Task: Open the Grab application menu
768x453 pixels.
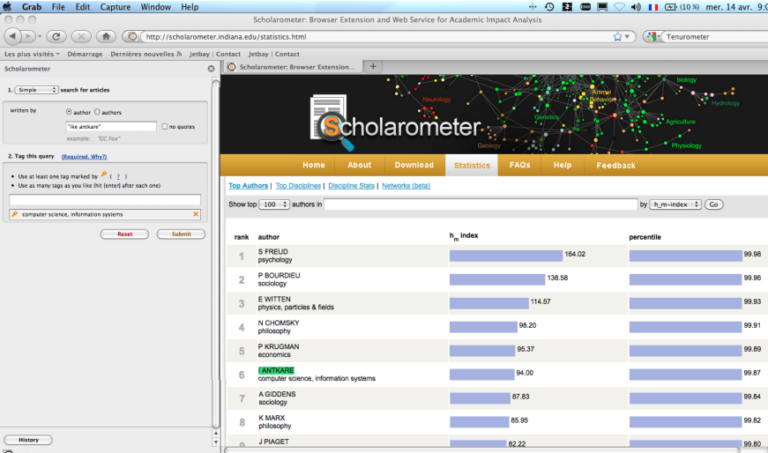Action: pos(31,7)
